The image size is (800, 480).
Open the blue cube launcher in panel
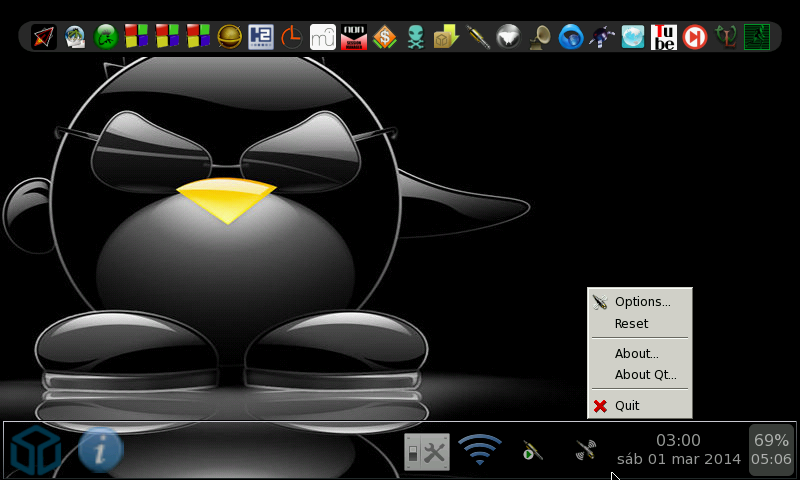(36, 451)
